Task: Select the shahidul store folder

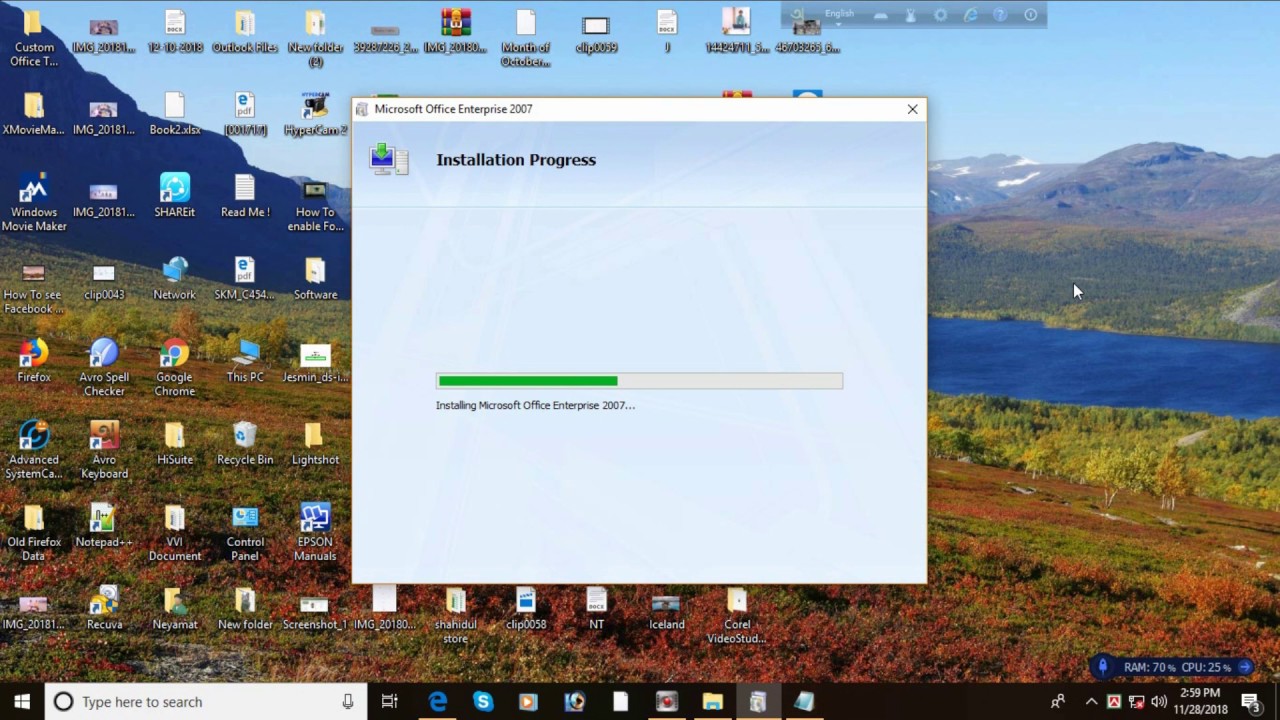Action: click(x=456, y=615)
